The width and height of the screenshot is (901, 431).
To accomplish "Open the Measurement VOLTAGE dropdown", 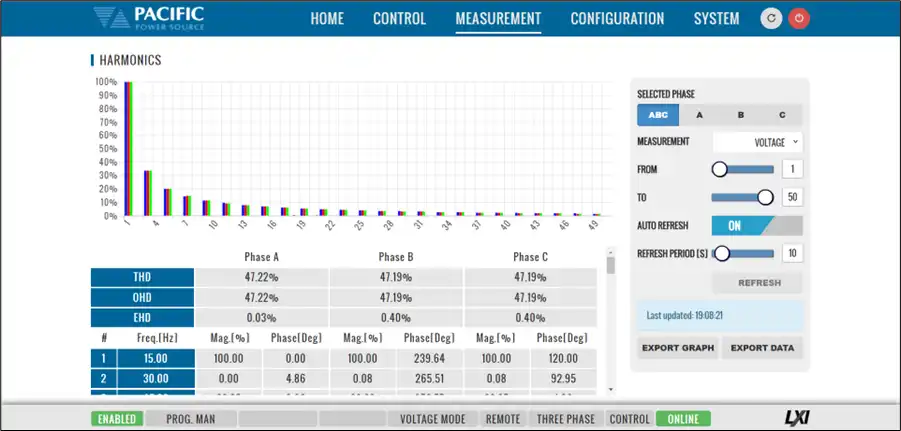I will pyautogui.click(x=757, y=142).
